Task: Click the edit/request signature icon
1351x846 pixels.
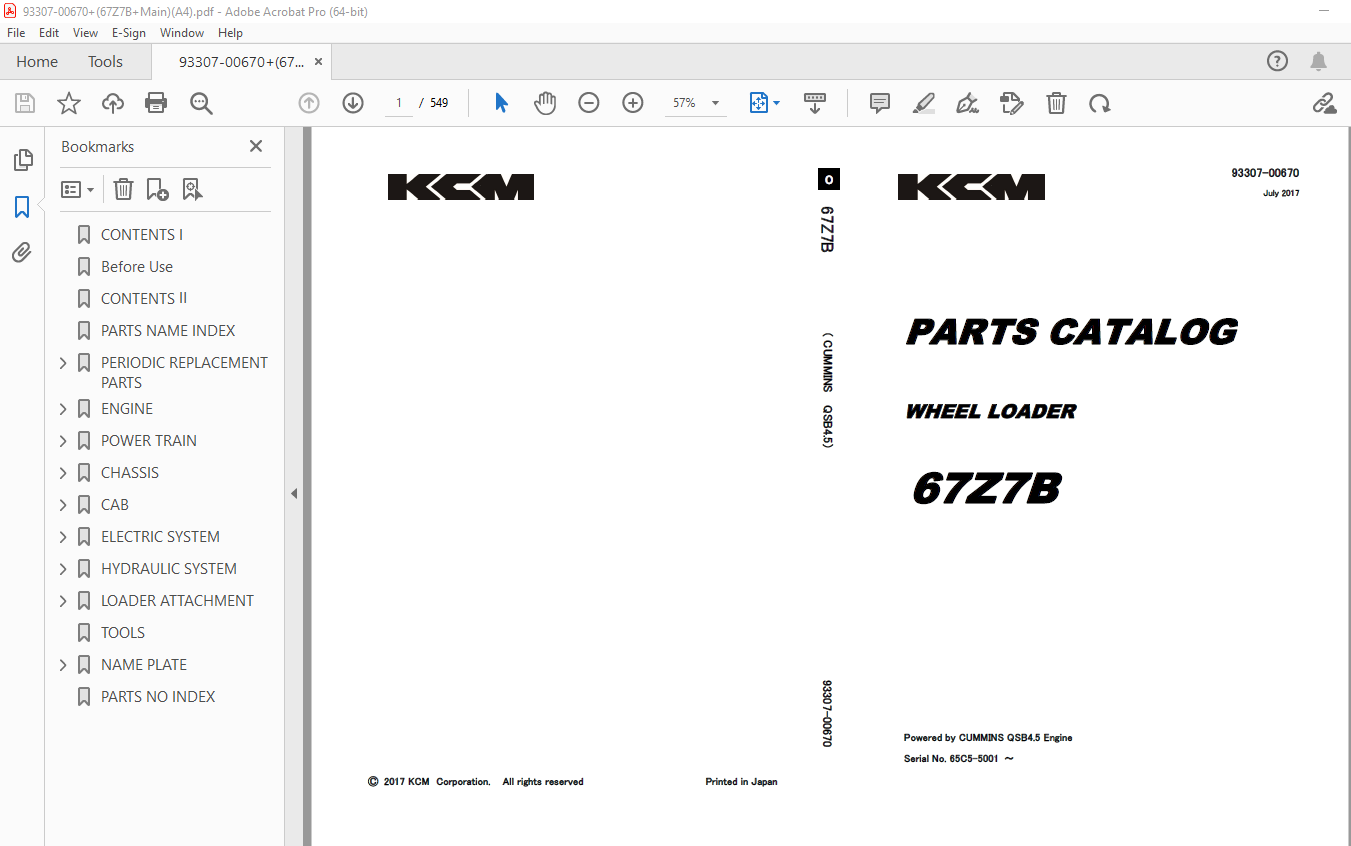Action: click(x=1012, y=103)
